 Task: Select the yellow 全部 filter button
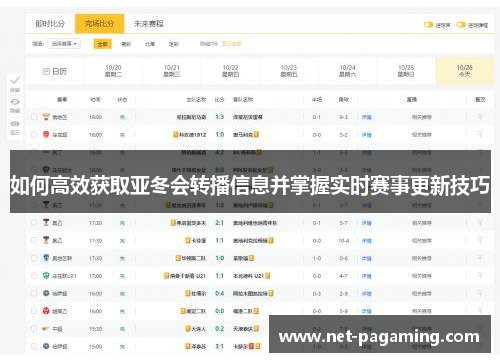pos(102,44)
